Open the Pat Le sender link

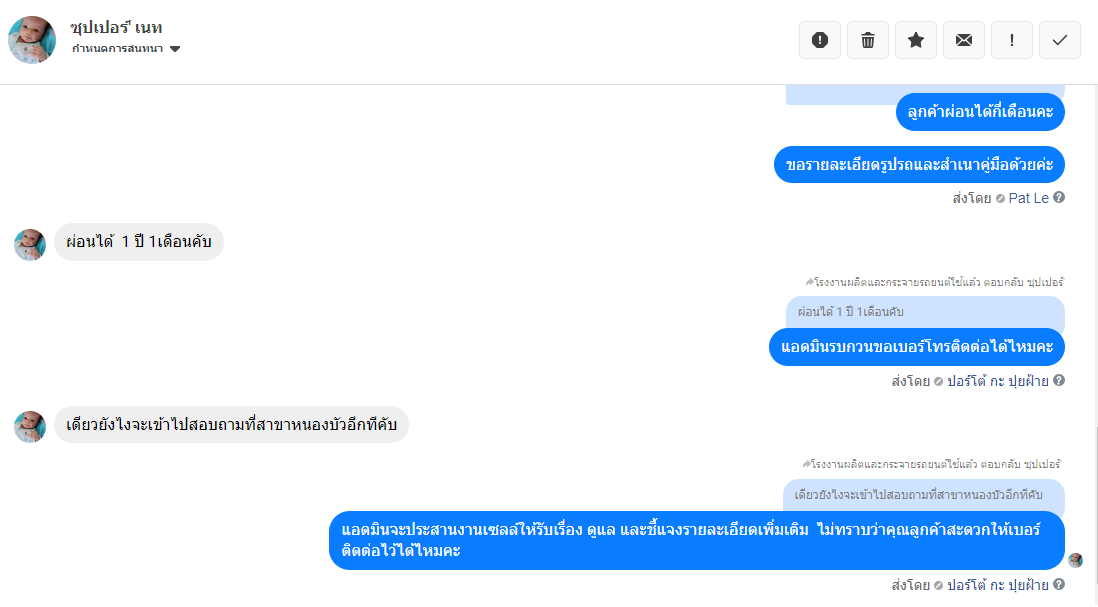[x=1028, y=198]
